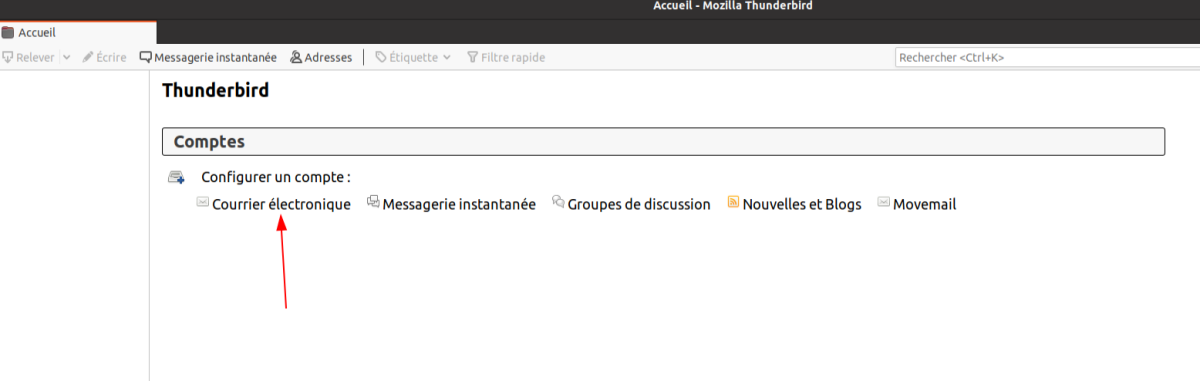Expand the Relever dropdown arrow
This screenshot has height=381, width=1200.
click(67, 57)
